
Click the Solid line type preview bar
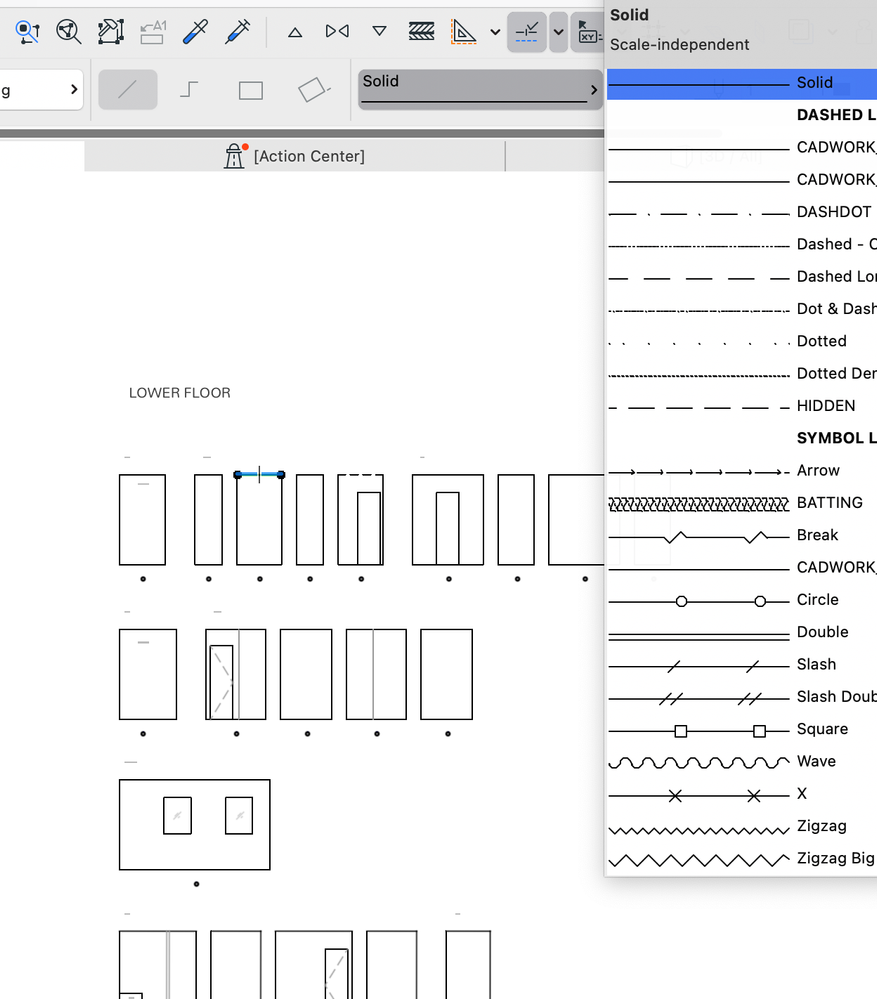pyautogui.click(x=478, y=89)
